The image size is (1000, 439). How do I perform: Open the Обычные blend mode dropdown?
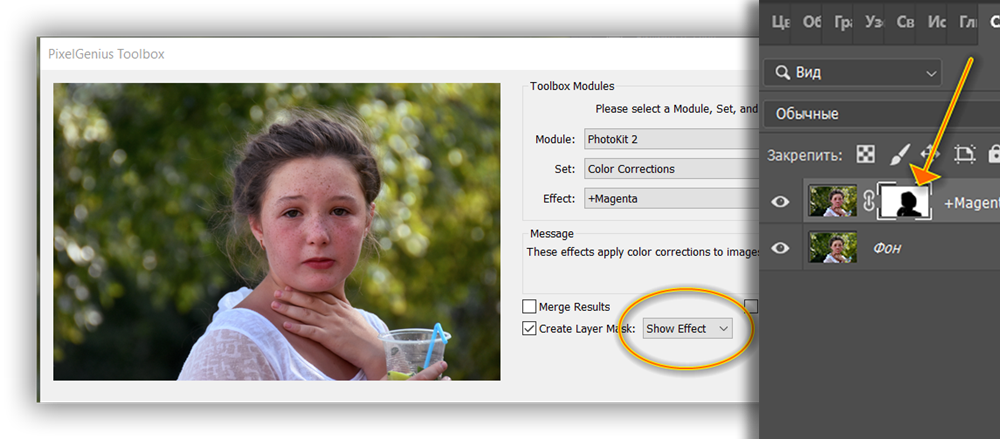point(881,114)
